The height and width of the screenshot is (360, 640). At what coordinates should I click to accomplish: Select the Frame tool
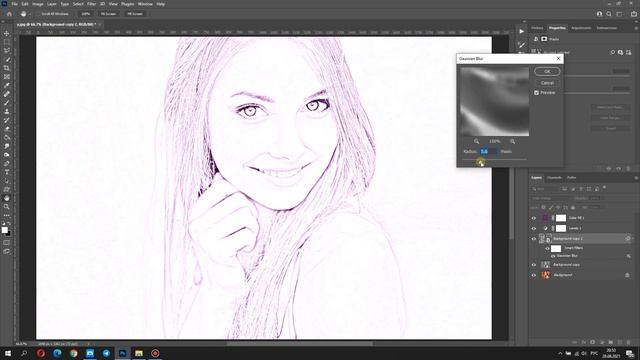click(x=7, y=77)
